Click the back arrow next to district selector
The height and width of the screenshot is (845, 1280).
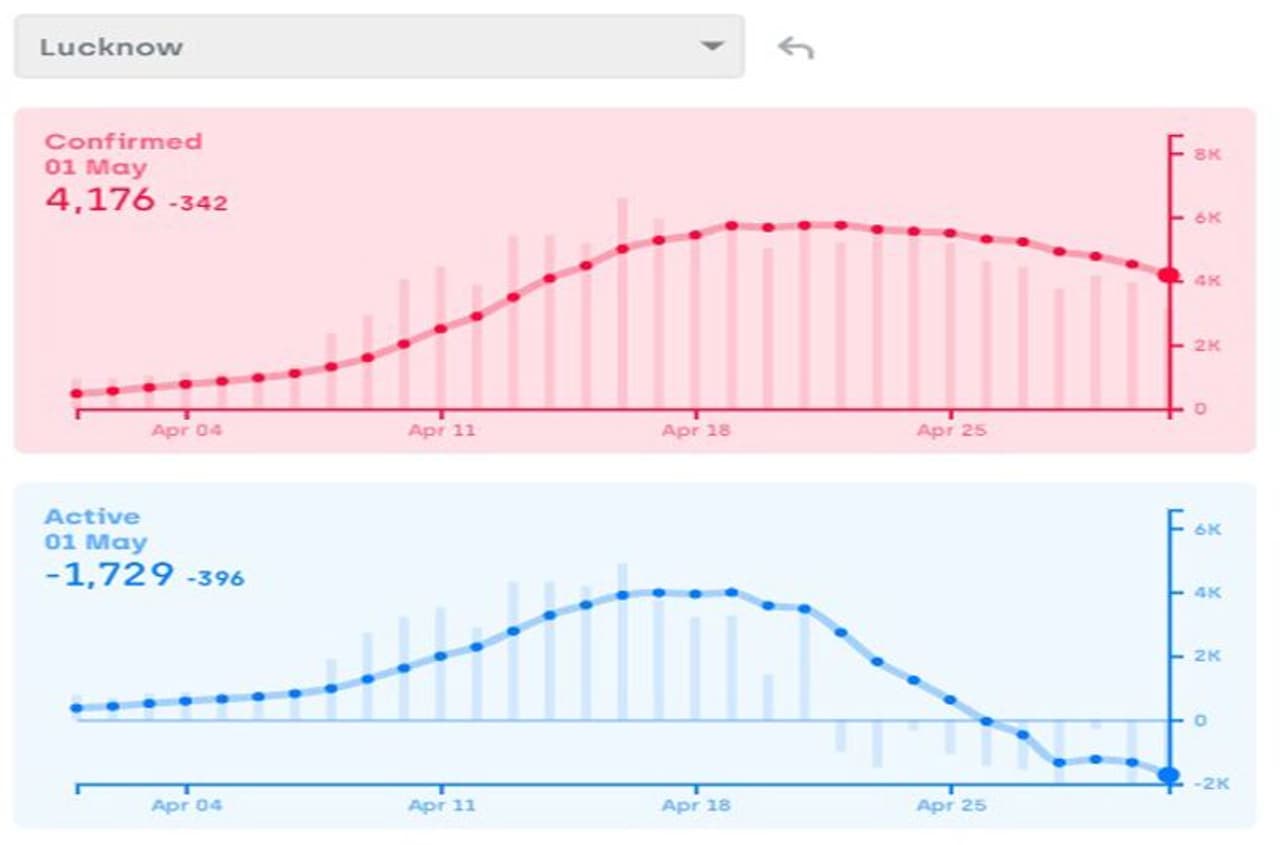pyautogui.click(x=796, y=47)
